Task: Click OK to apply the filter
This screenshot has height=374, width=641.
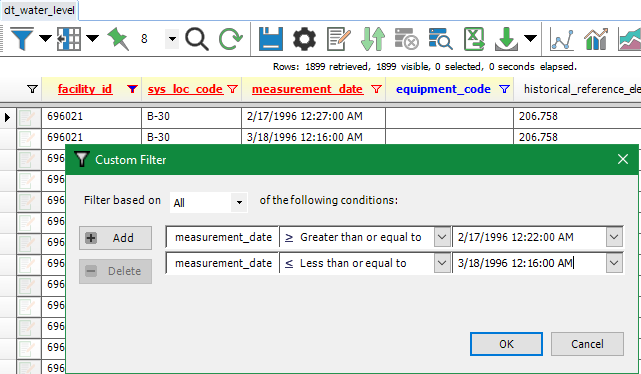Action: point(506,344)
